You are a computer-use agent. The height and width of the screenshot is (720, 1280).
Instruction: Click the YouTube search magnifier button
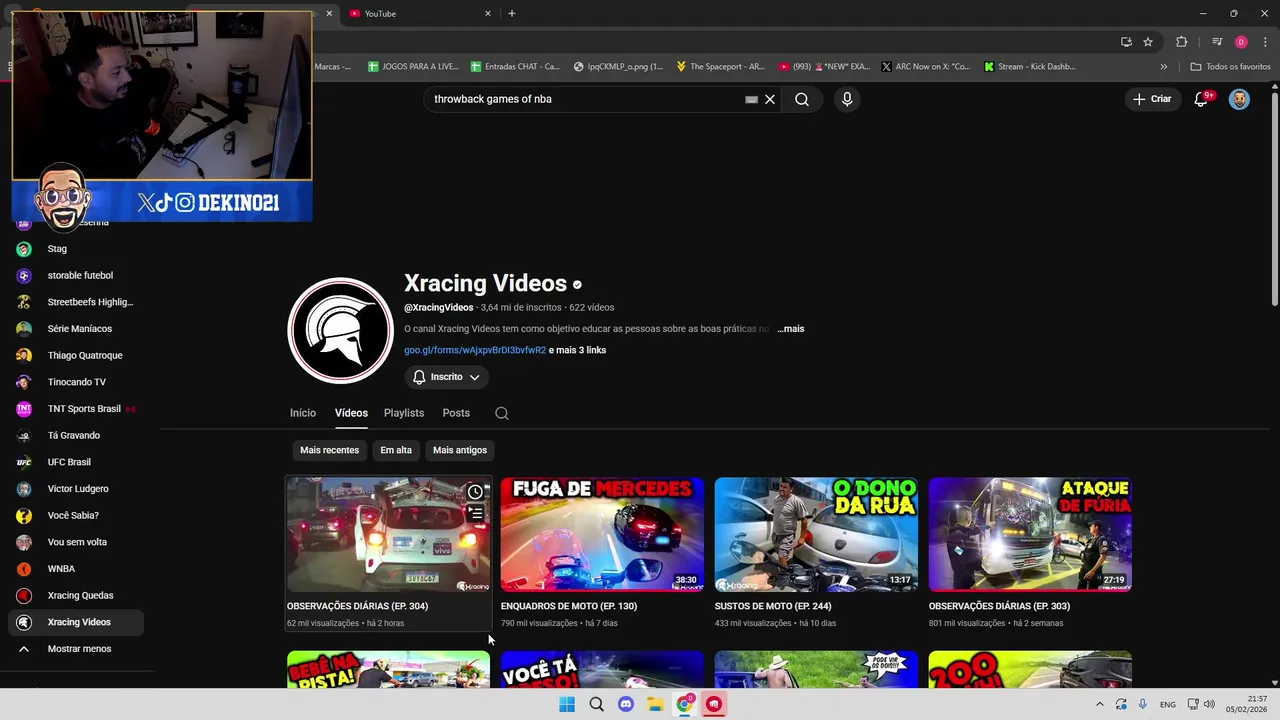(x=802, y=99)
